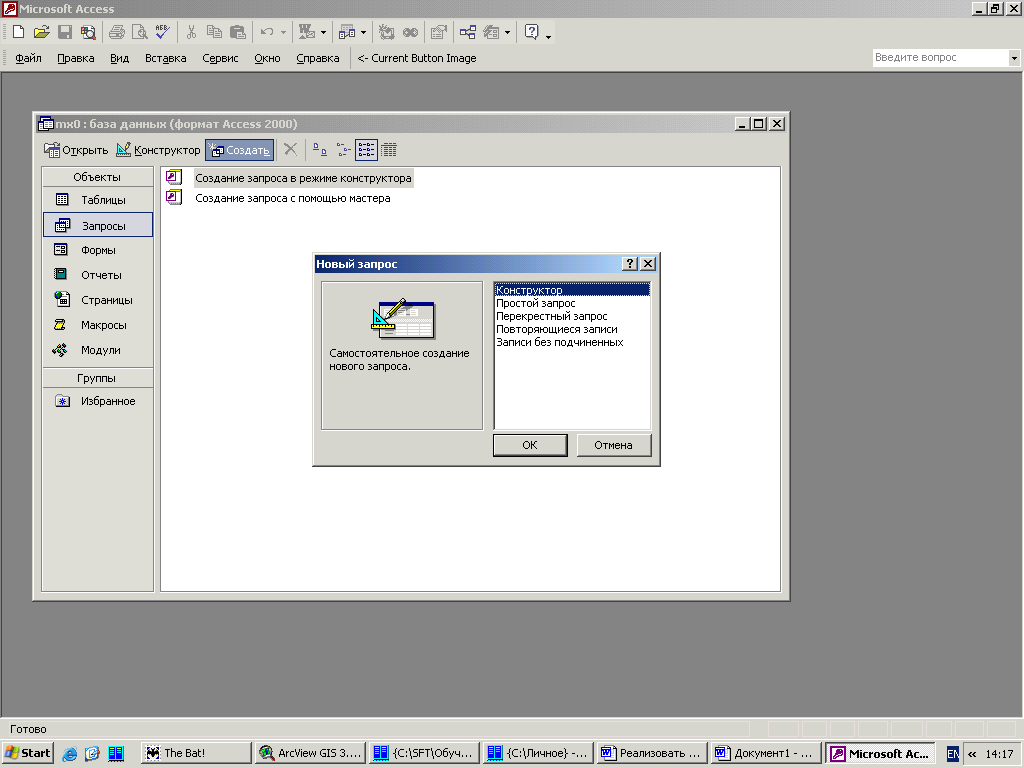Open the Файл menu
1024x768 pixels.
[x=28, y=58]
